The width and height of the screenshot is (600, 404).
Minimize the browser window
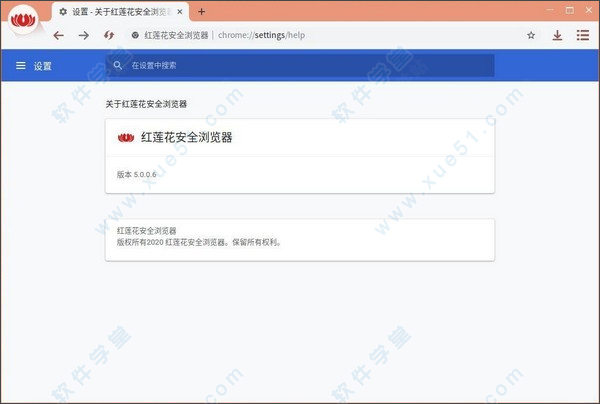550,10
